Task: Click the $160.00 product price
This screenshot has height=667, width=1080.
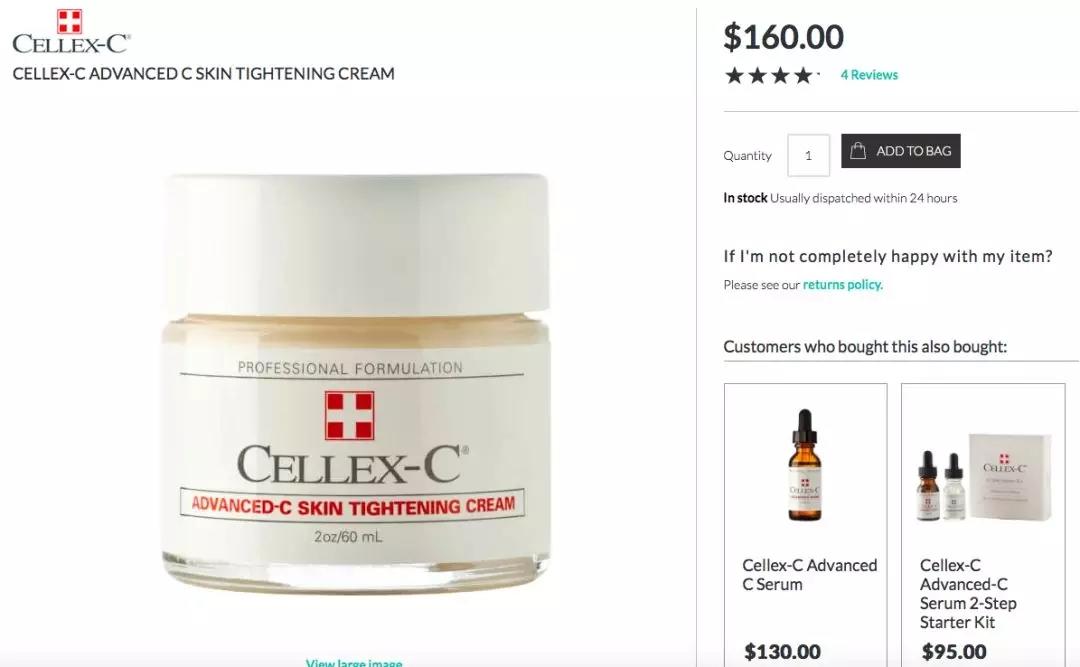Action: [x=783, y=37]
